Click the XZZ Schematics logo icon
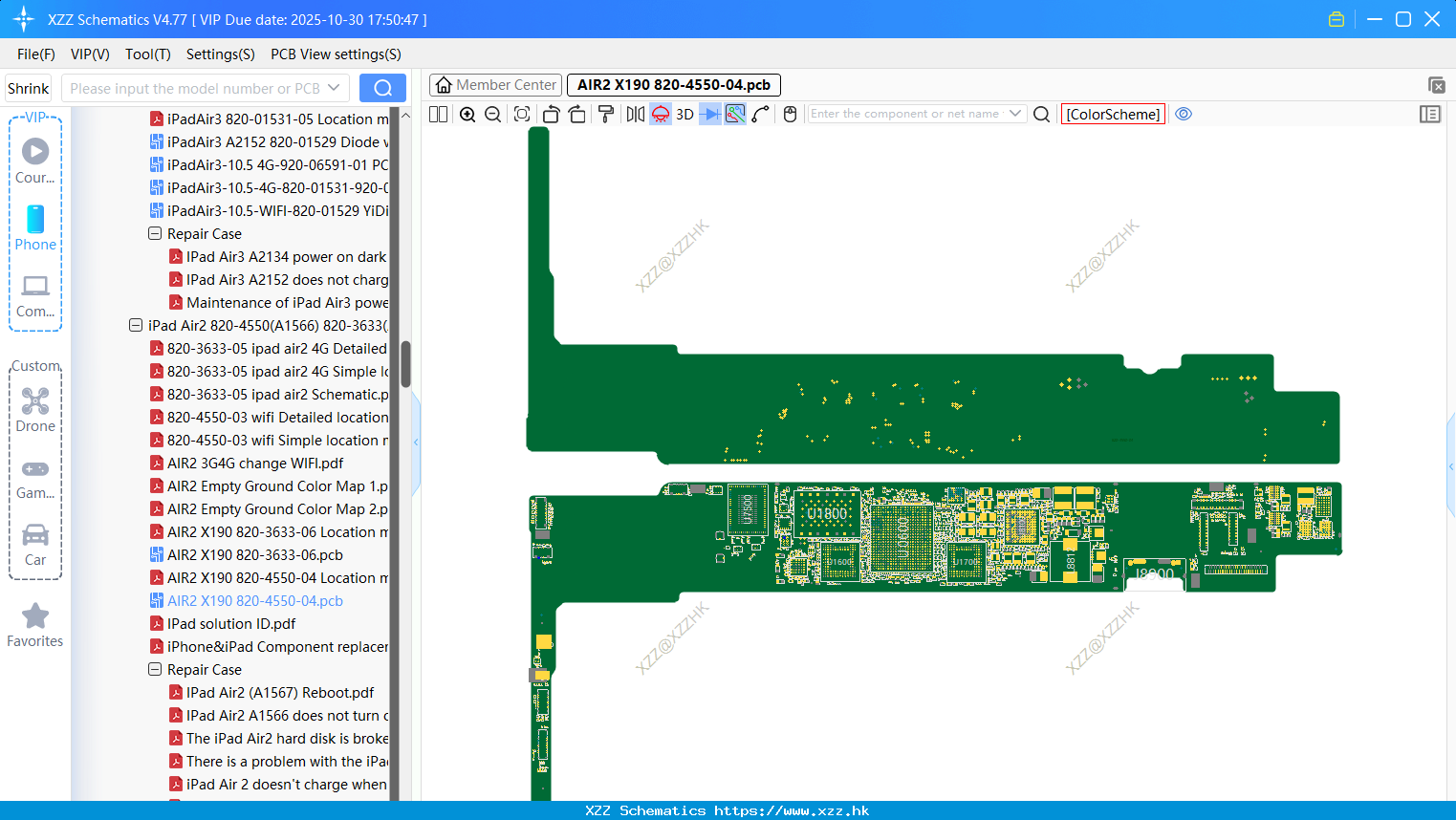Viewport: 1456px width, 820px height. coord(24,19)
